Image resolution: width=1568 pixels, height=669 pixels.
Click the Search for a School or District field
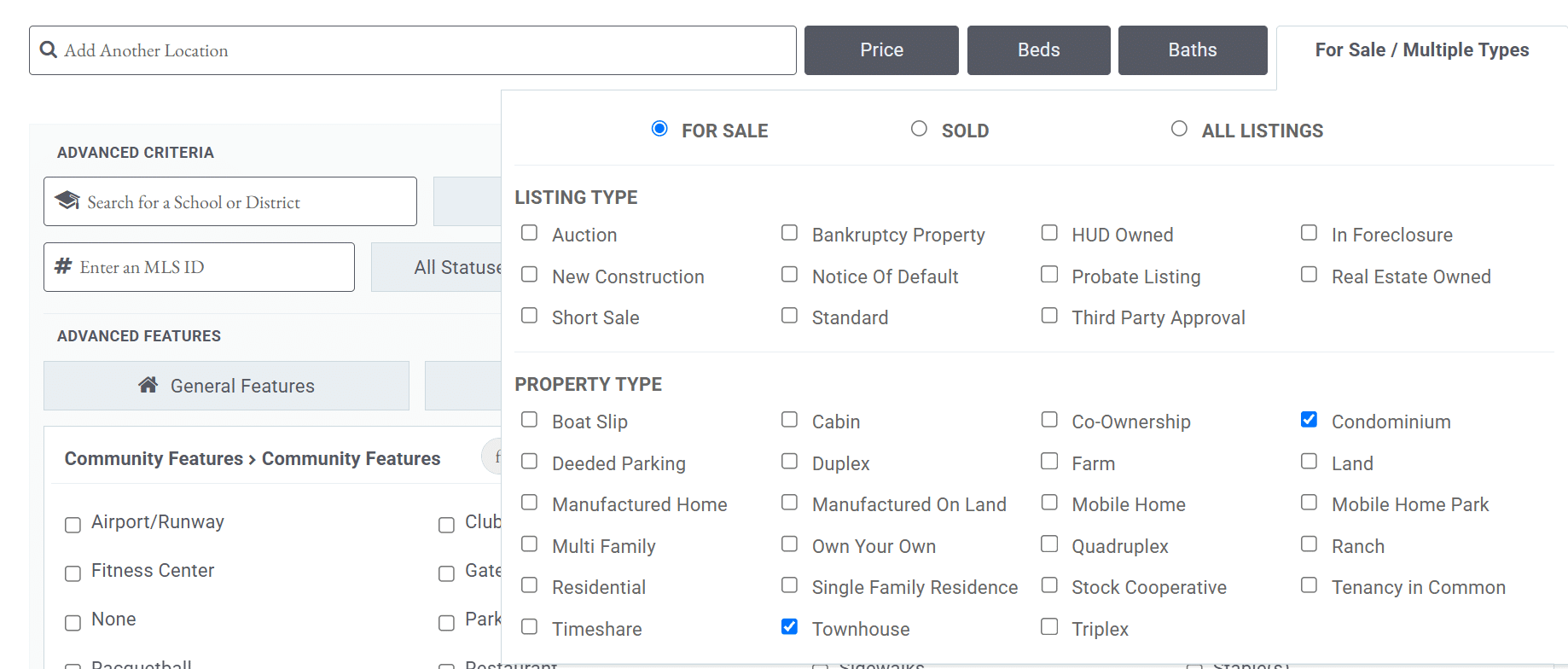[x=230, y=201]
